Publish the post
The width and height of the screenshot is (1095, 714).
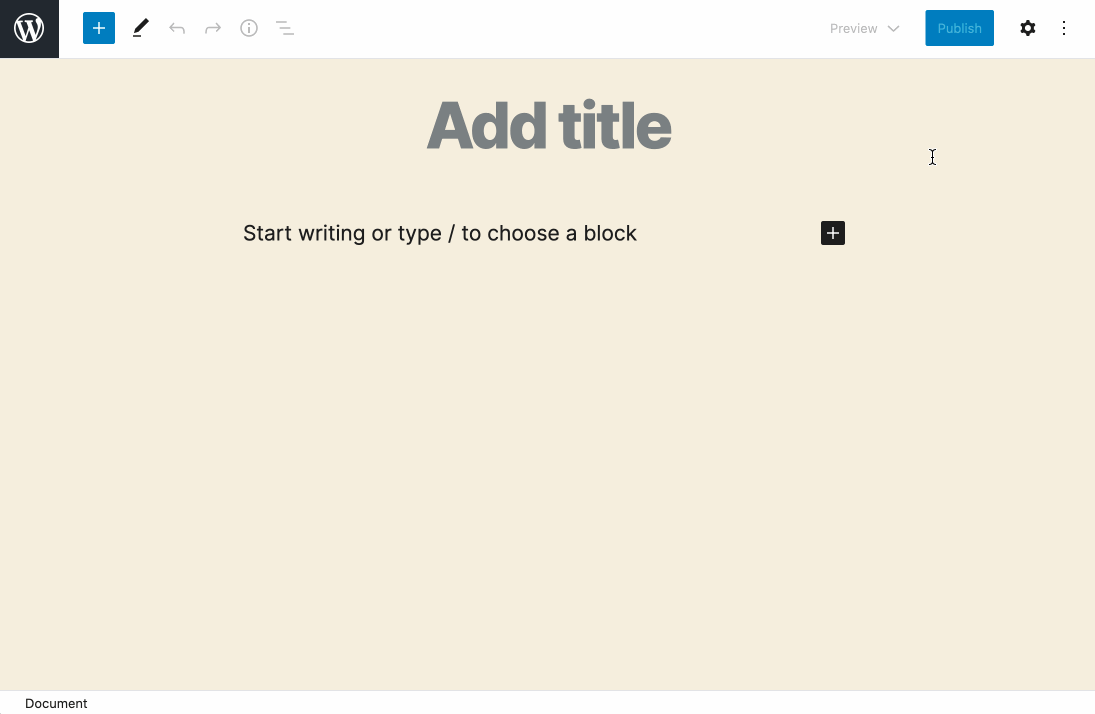pyautogui.click(x=959, y=28)
